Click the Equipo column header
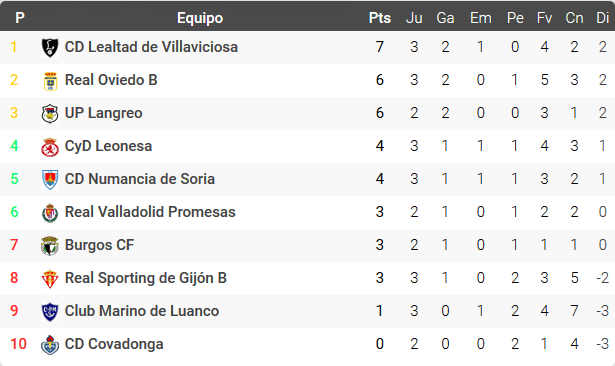Image resolution: width=615 pixels, height=366 pixels. [200, 18]
